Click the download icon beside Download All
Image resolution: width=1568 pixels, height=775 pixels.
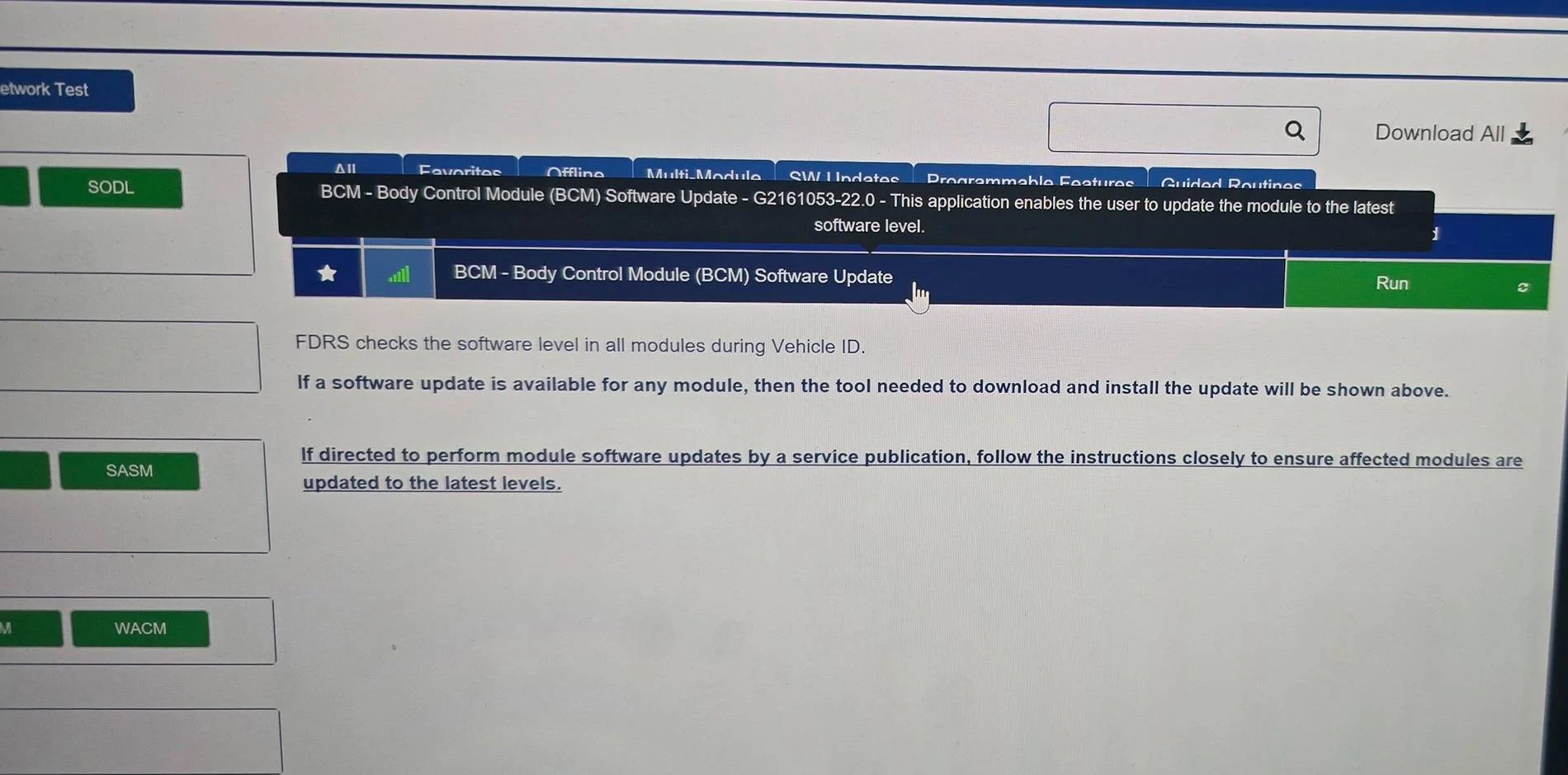tap(1523, 134)
